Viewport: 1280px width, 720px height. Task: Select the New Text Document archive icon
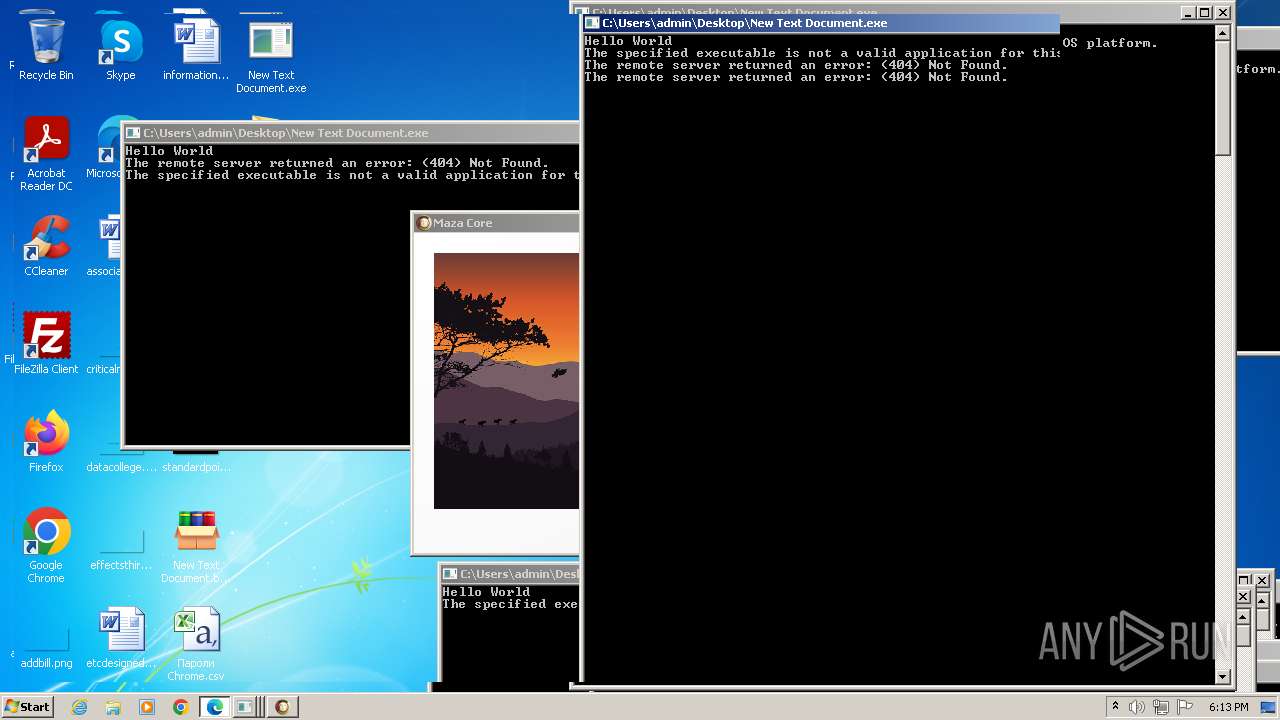click(x=196, y=546)
